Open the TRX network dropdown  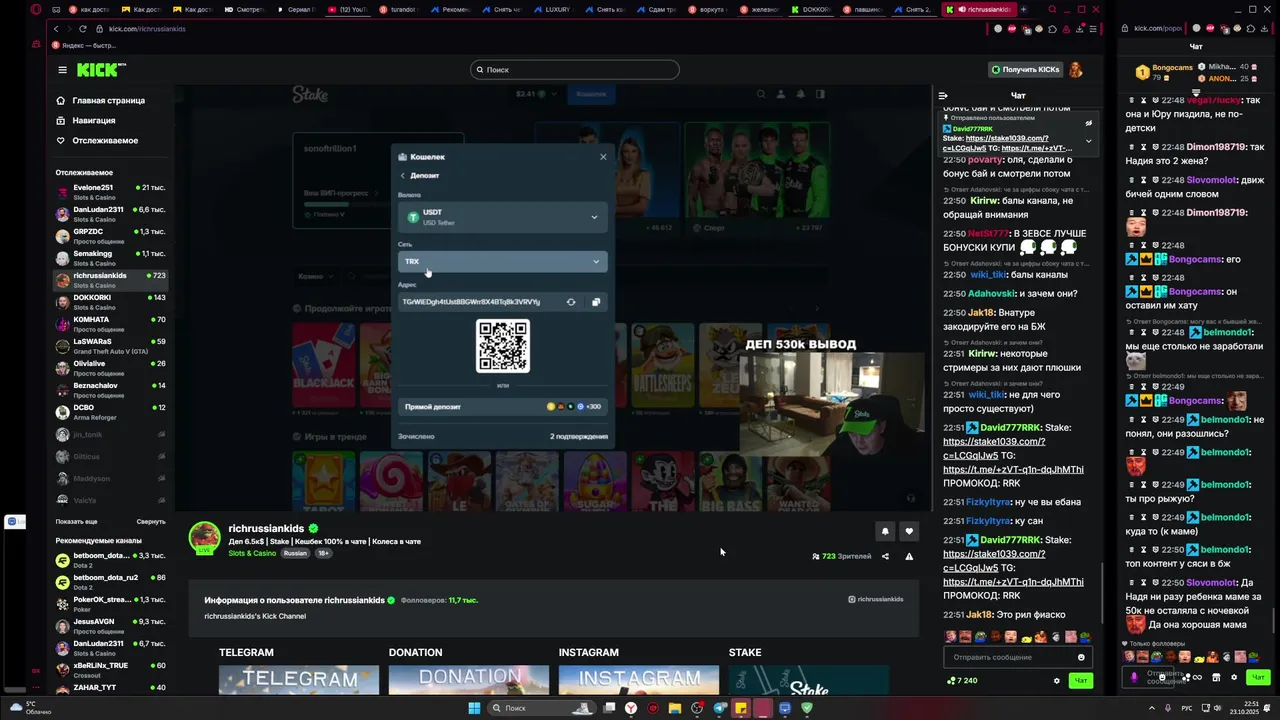[502, 261]
